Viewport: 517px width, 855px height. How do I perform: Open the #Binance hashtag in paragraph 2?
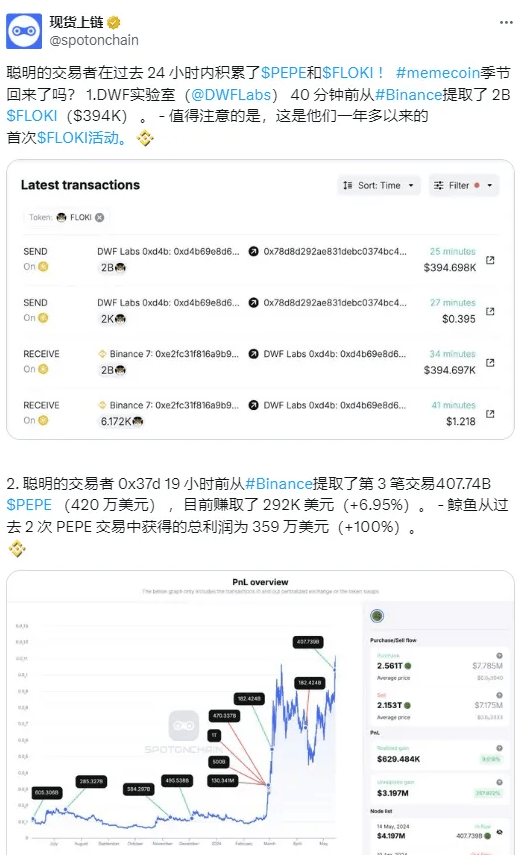[279, 483]
